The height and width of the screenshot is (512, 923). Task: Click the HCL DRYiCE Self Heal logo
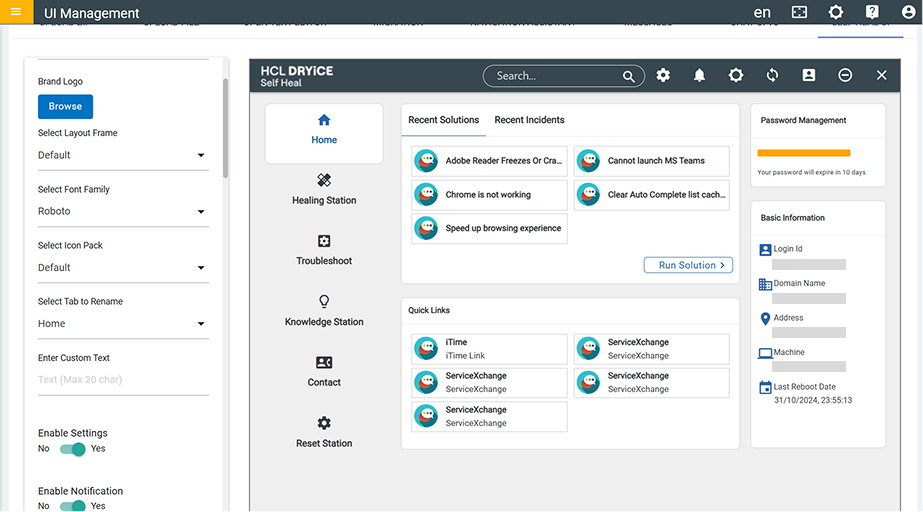pyautogui.click(x=297, y=76)
